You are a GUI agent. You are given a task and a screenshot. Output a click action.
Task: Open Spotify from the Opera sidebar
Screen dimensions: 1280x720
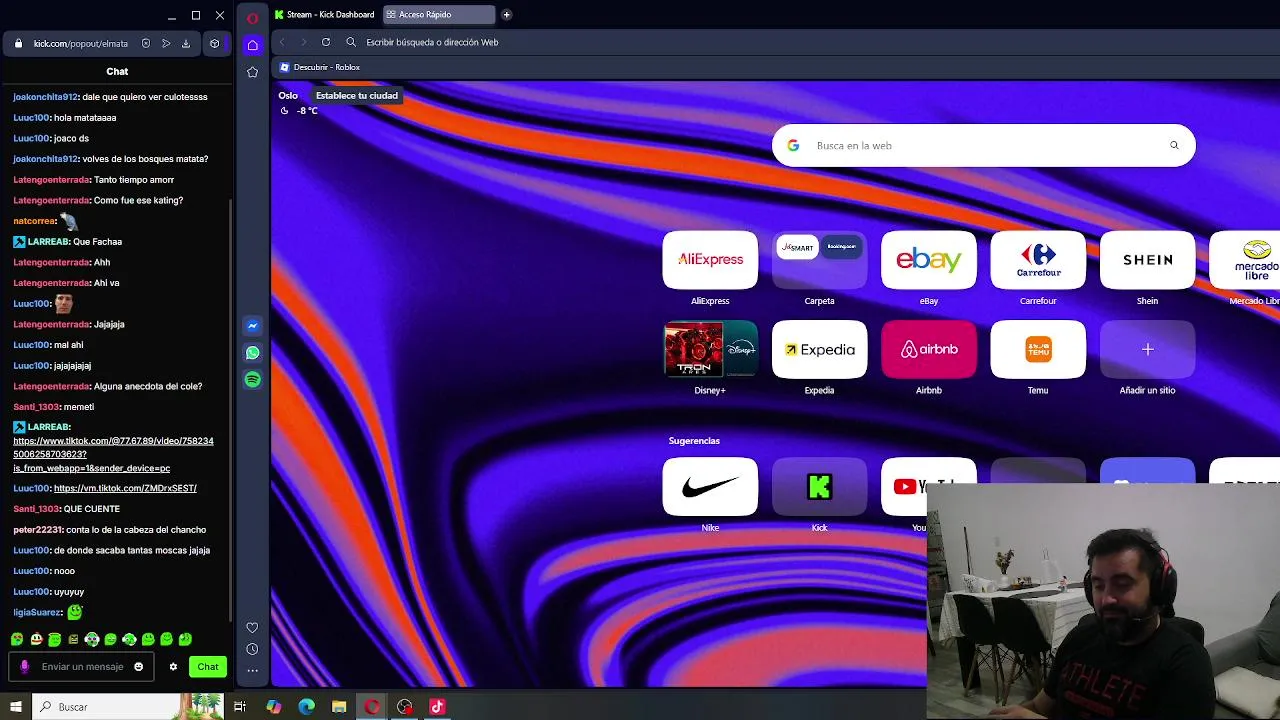point(252,380)
